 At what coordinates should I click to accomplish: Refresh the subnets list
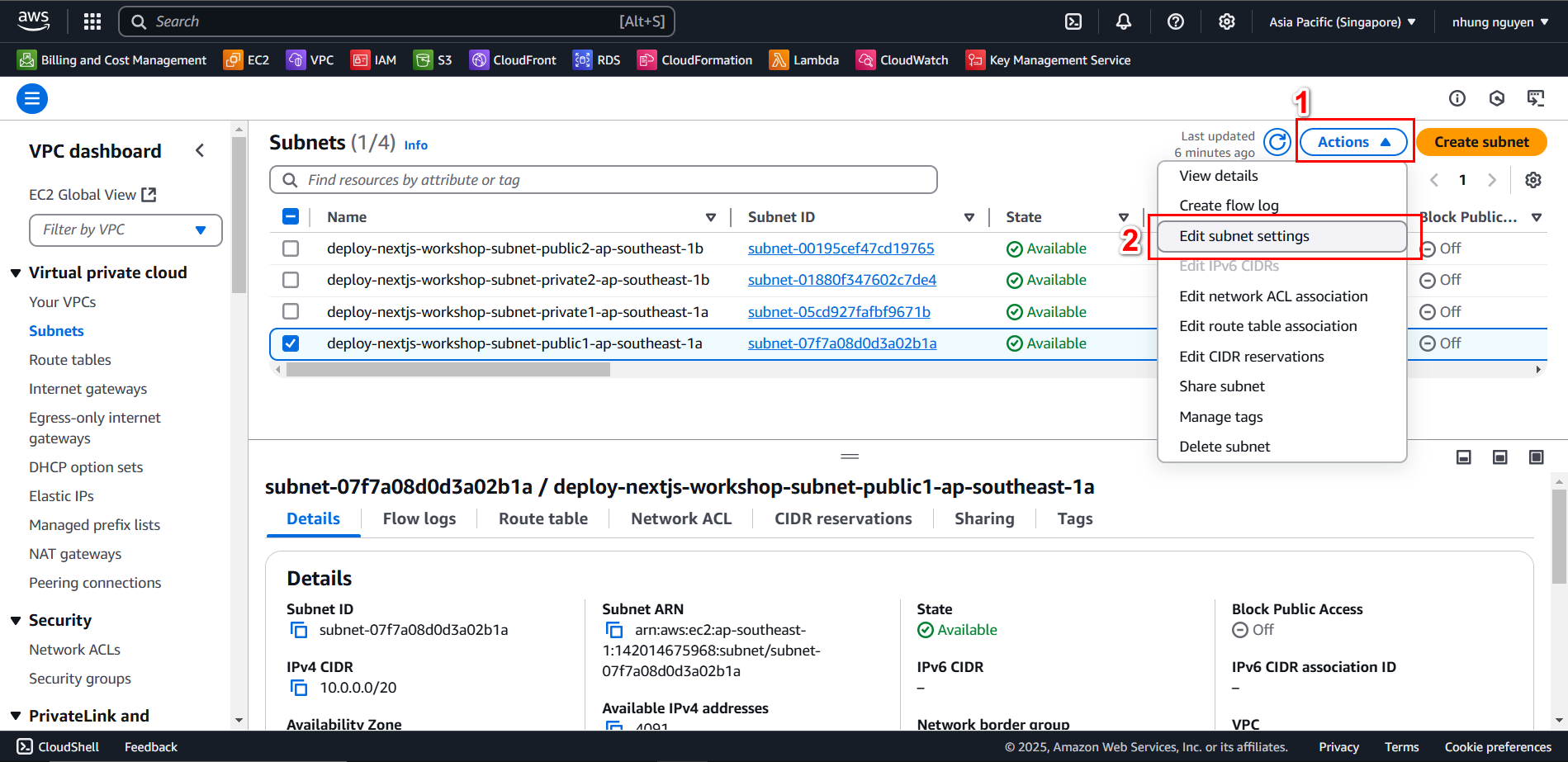tap(1277, 142)
